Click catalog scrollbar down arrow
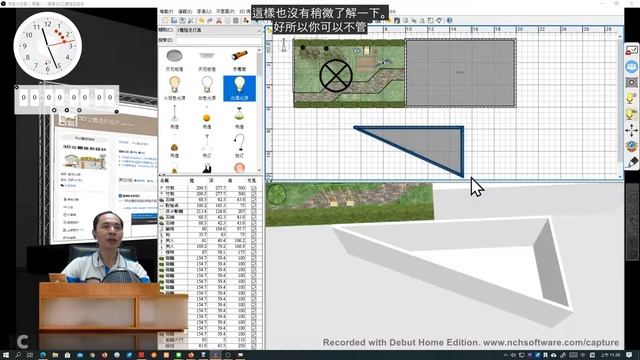640x360 pixels. point(259,170)
